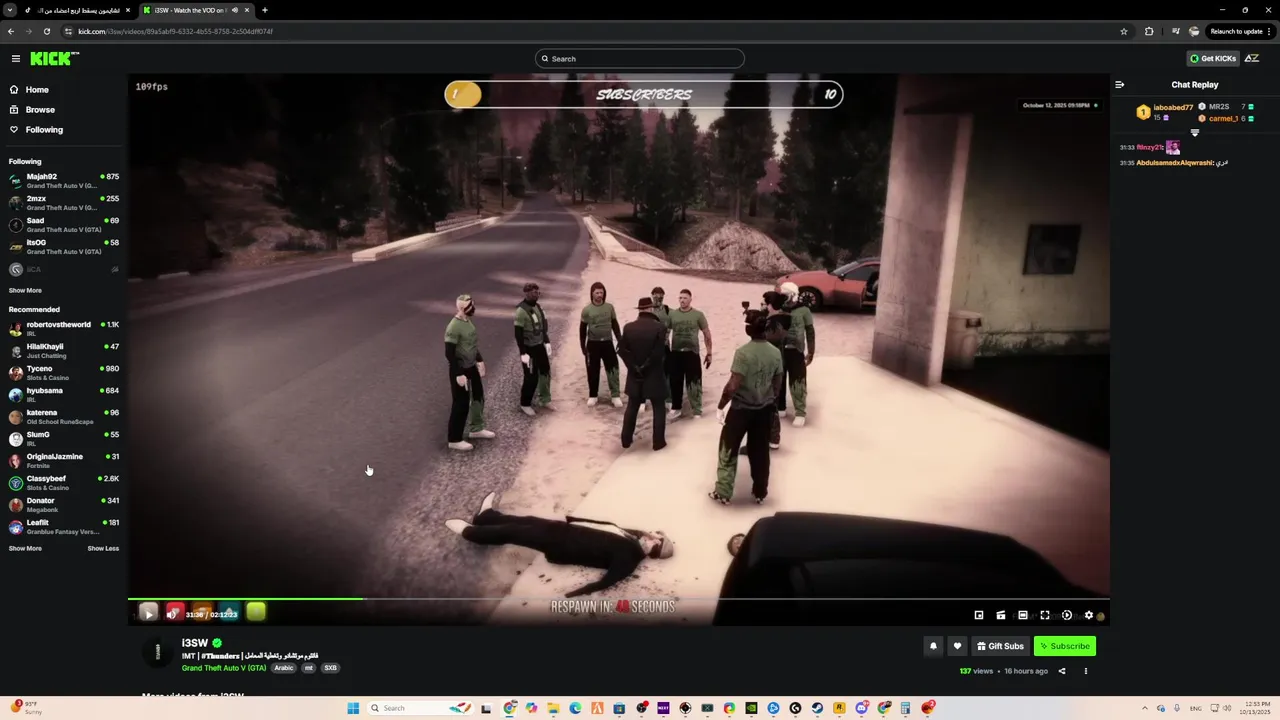
Task: Open mini player picture-in-picture
Action: (x=979, y=615)
